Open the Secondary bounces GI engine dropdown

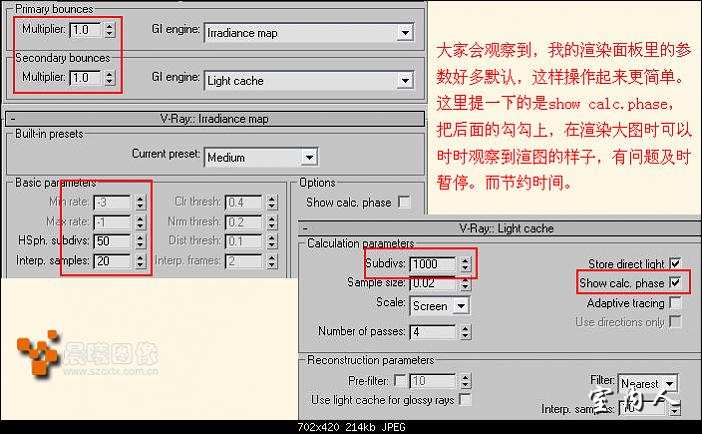pos(309,81)
